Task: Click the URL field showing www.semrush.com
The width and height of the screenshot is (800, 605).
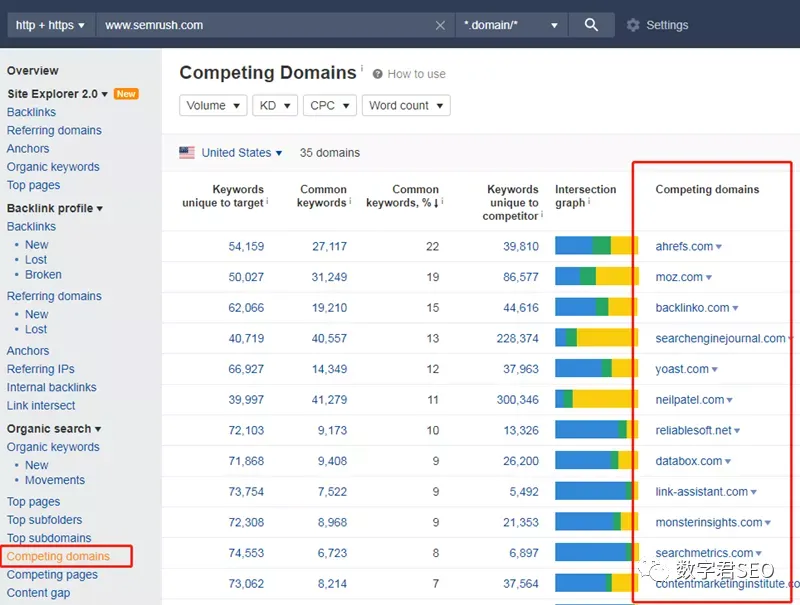Action: click(x=266, y=25)
